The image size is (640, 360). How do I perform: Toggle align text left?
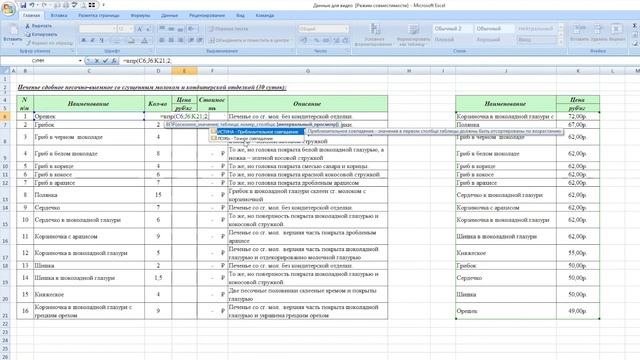point(162,40)
